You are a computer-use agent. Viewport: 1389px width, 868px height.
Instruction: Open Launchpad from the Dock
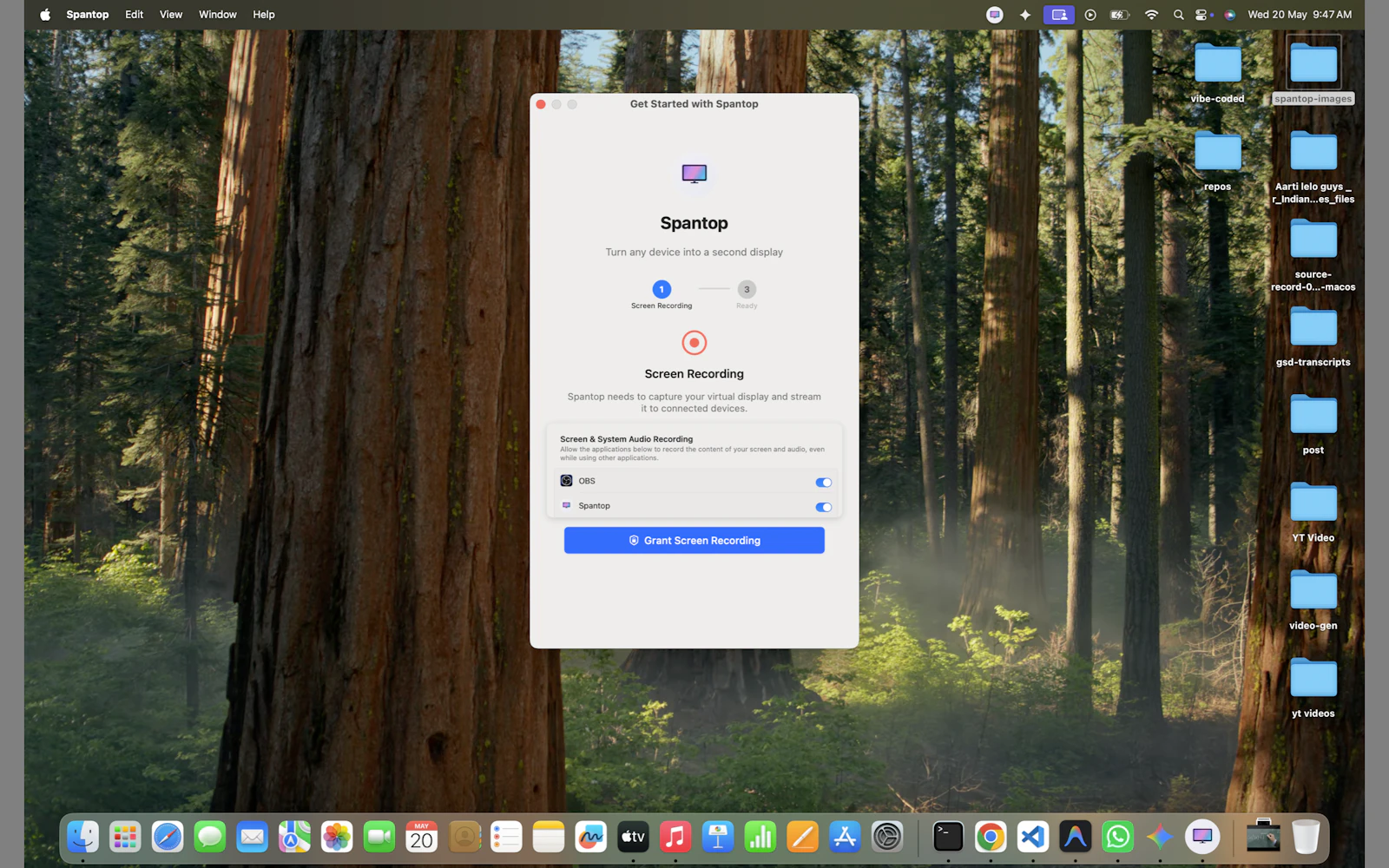coord(125,837)
